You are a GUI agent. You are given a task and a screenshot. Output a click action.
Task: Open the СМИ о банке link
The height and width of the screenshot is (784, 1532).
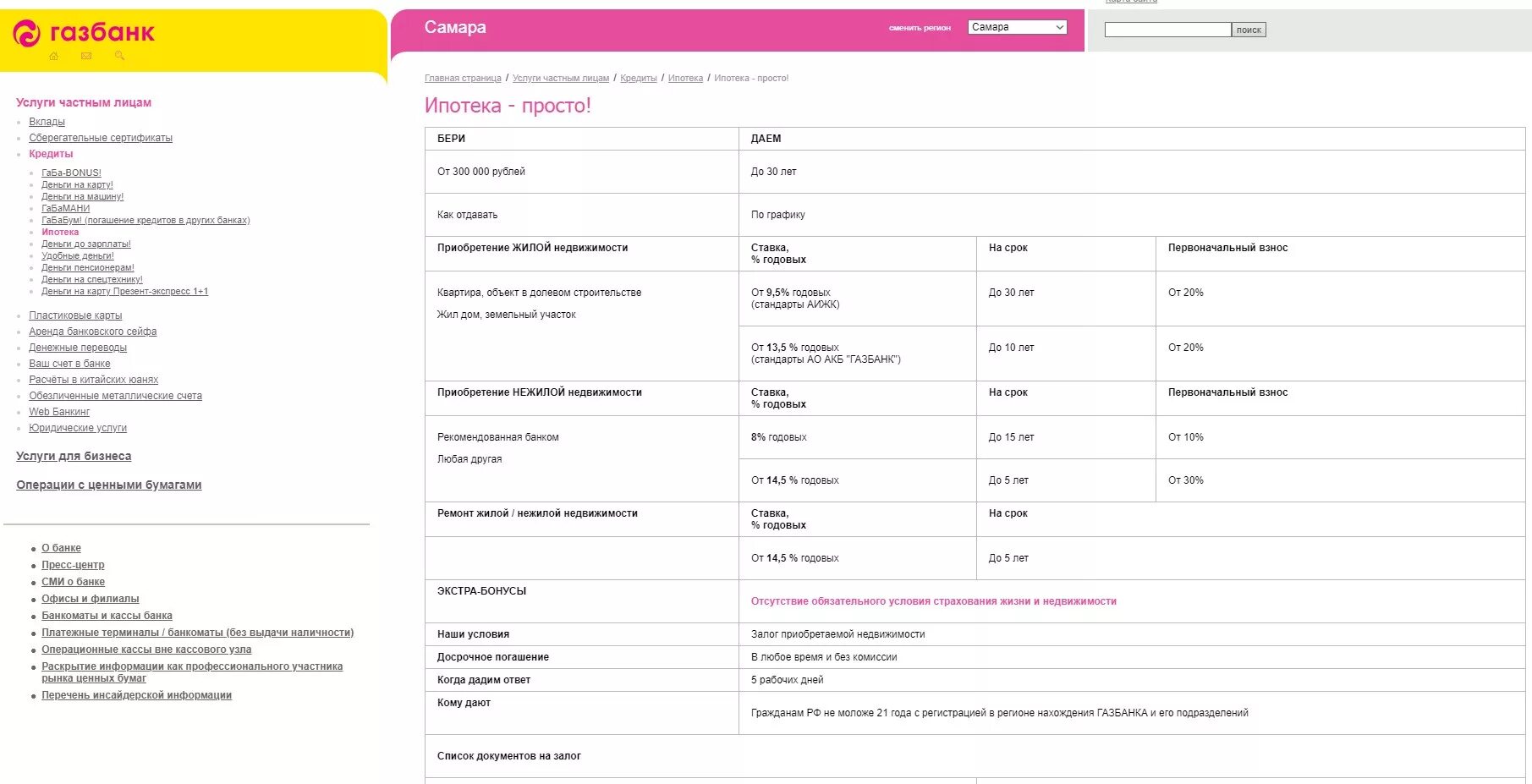74,582
